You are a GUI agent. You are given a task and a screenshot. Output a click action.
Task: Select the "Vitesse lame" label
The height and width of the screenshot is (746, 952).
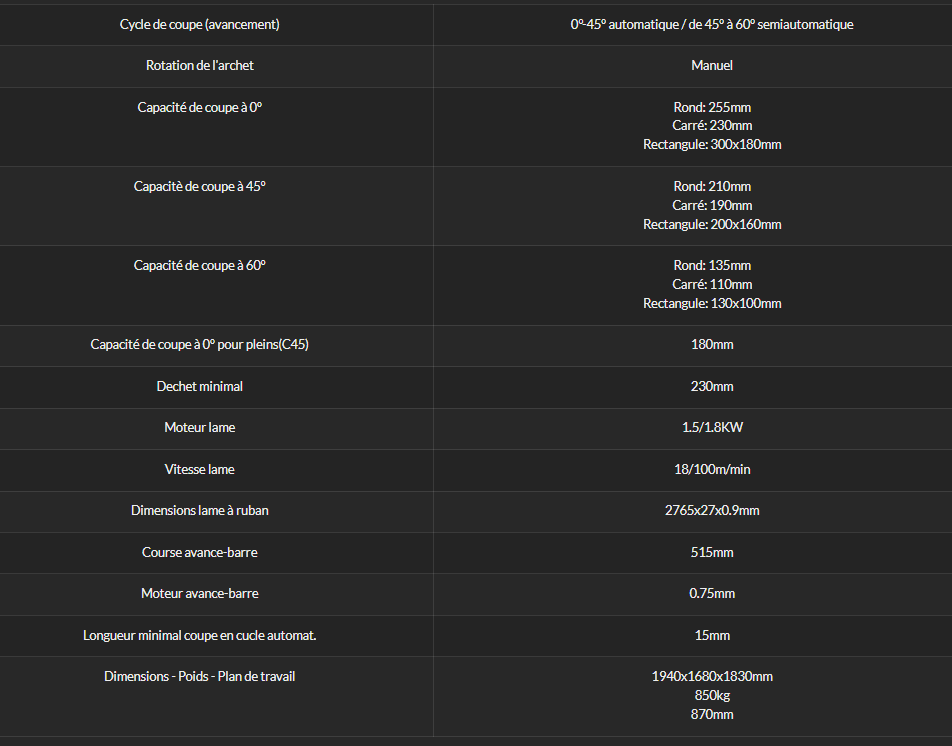click(x=199, y=469)
